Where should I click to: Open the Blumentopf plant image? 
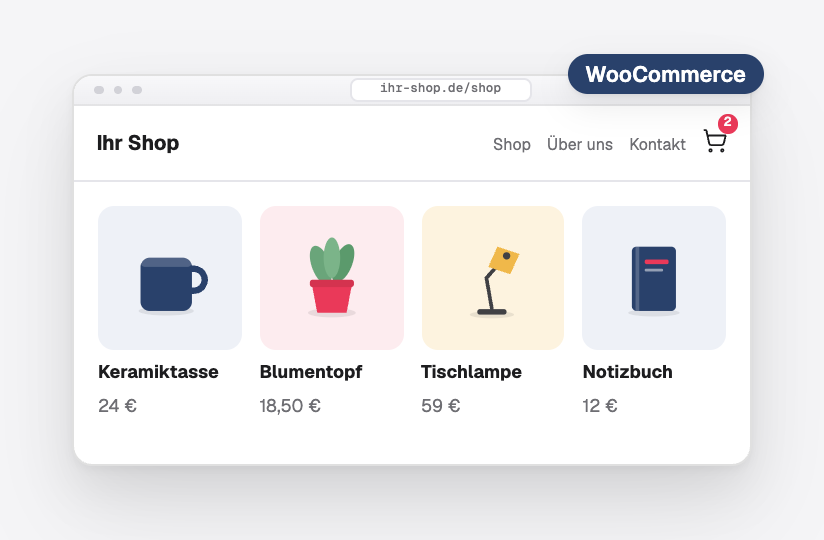[332, 278]
